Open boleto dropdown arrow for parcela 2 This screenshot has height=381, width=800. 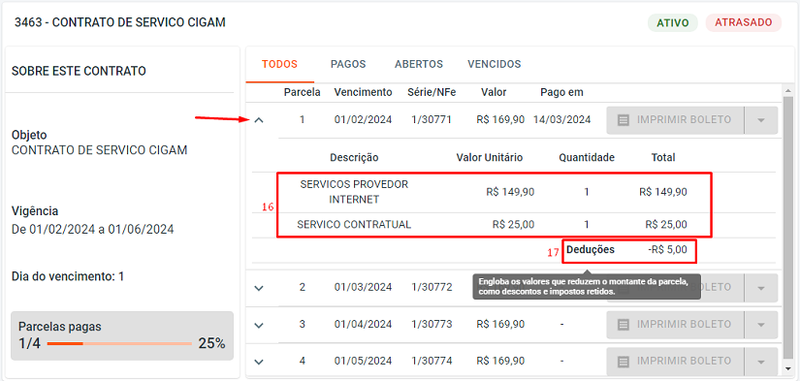[761, 288]
